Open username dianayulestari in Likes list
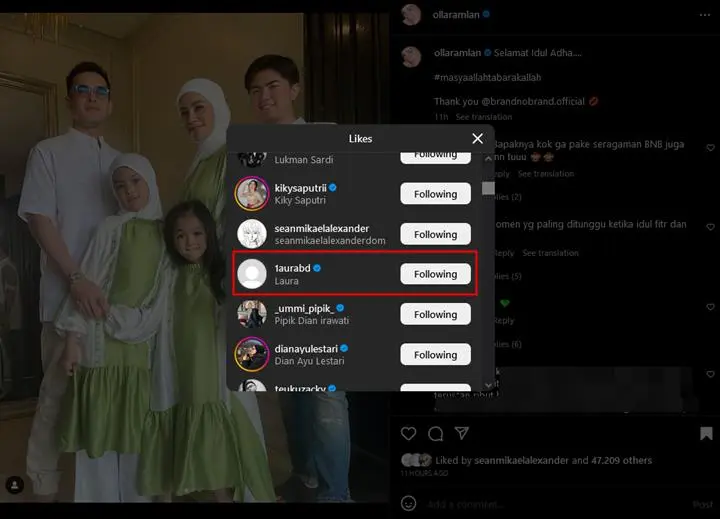This screenshot has width=720, height=519. [x=306, y=349]
